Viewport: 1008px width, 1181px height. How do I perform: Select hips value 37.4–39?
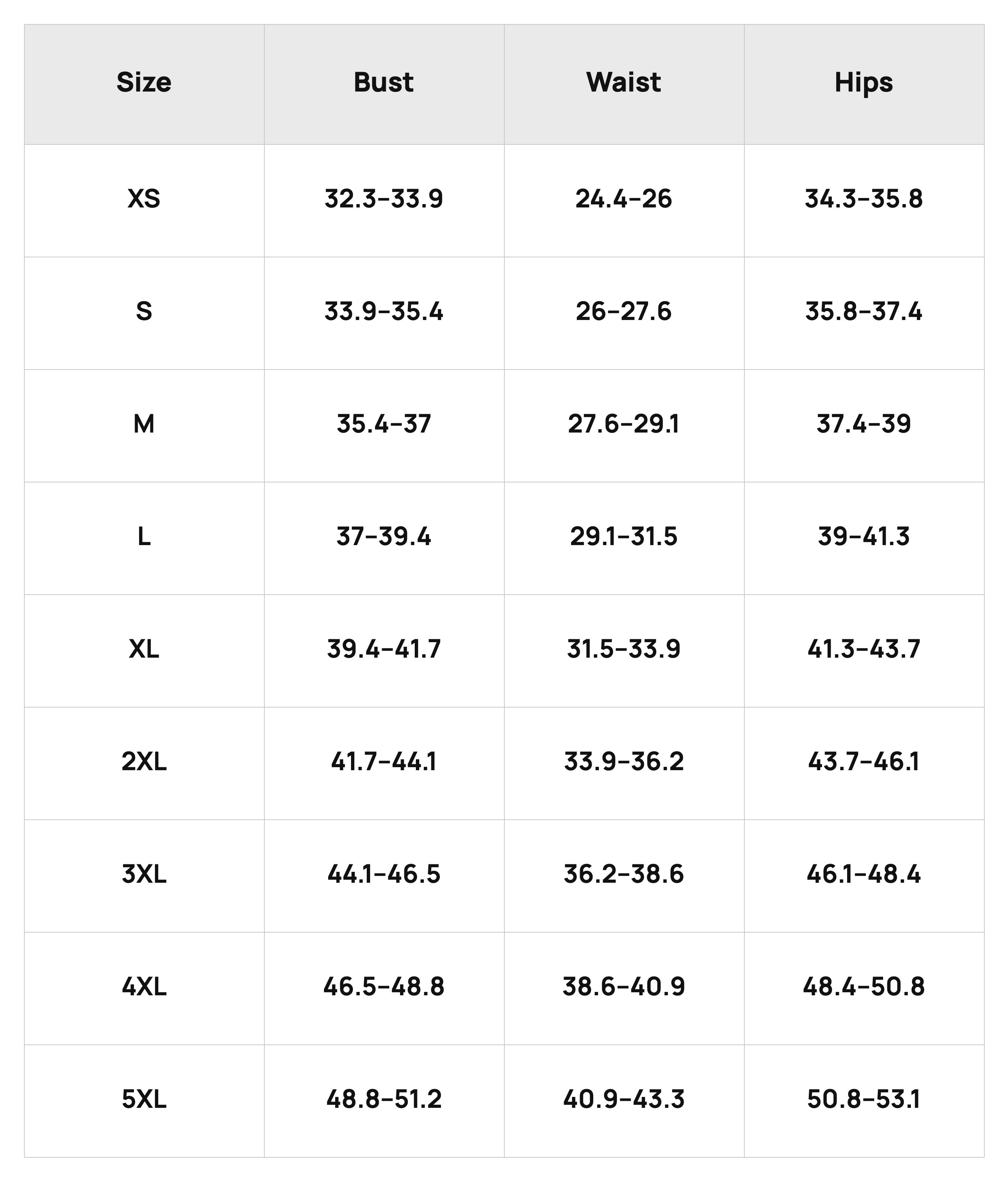[x=863, y=425]
